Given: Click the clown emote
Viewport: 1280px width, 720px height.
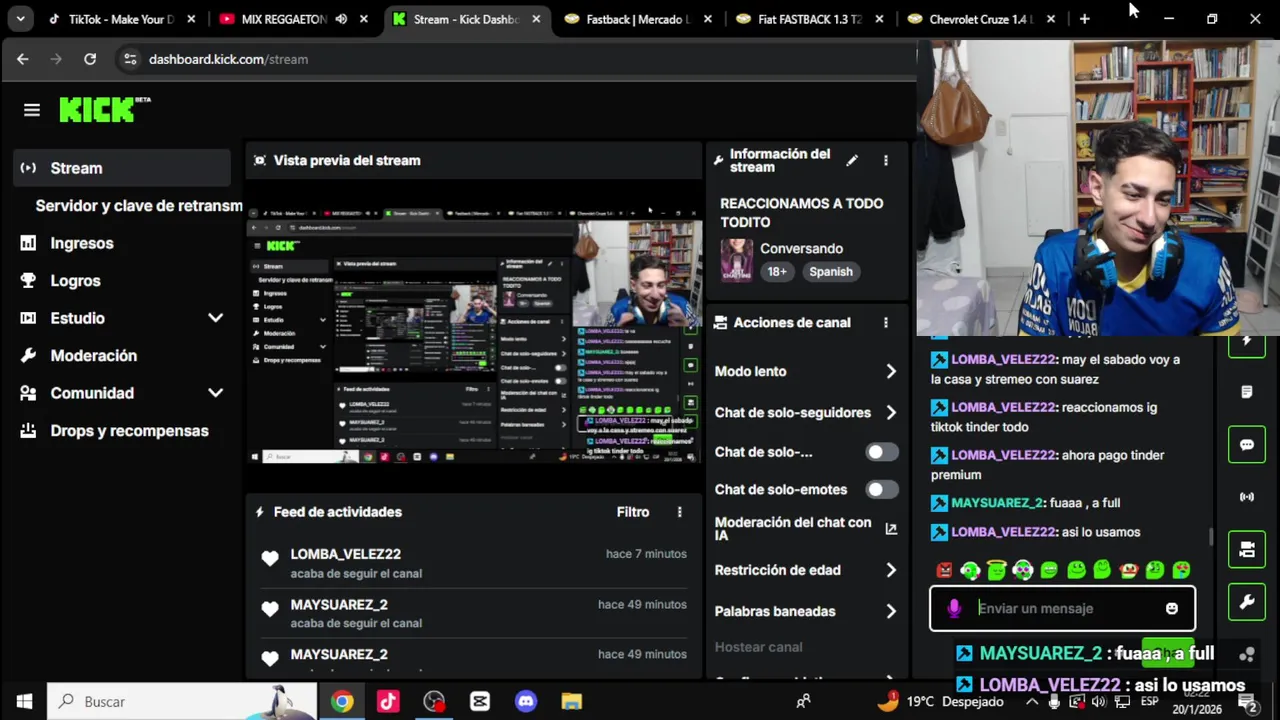Looking at the screenshot, I should (x=1128, y=570).
